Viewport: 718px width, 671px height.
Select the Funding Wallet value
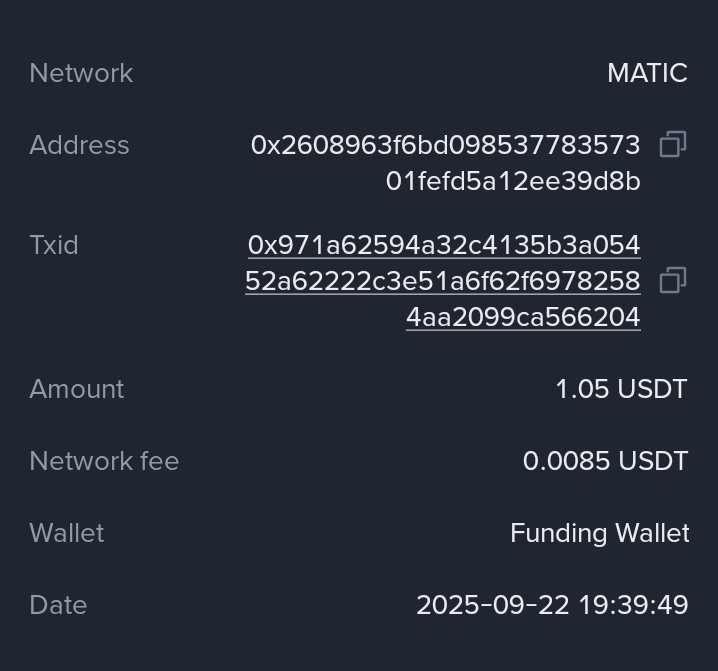pyautogui.click(x=599, y=533)
